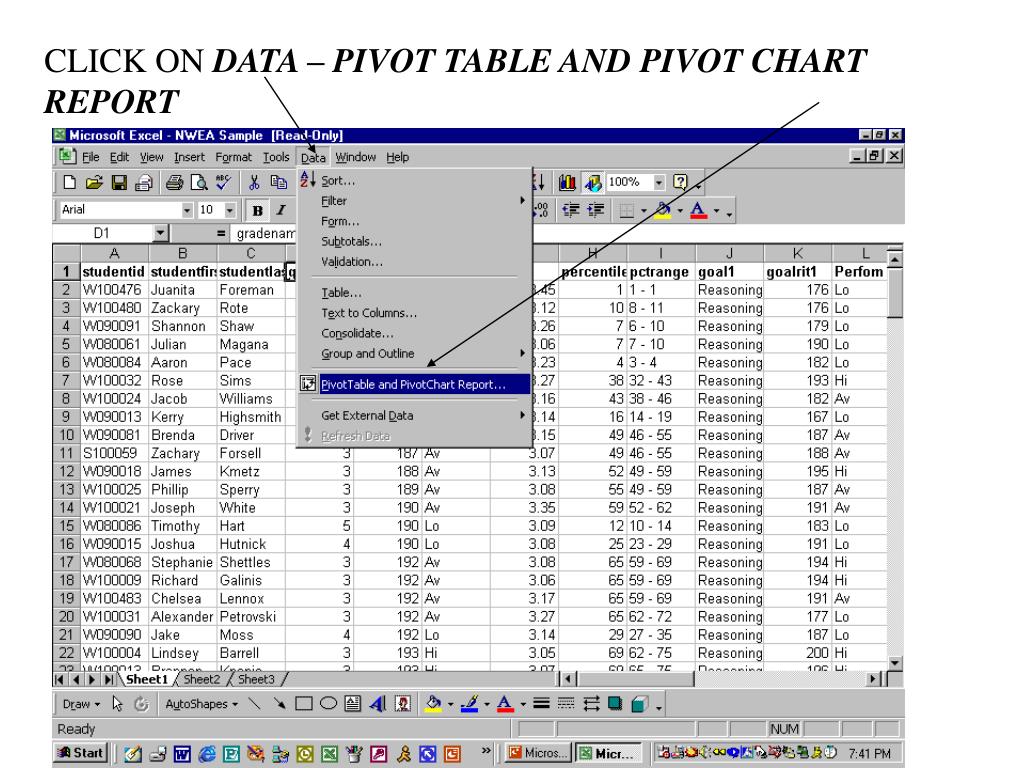Click the New workbook icon
Image resolution: width=1024 pixels, height=768 pixels.
69,183
